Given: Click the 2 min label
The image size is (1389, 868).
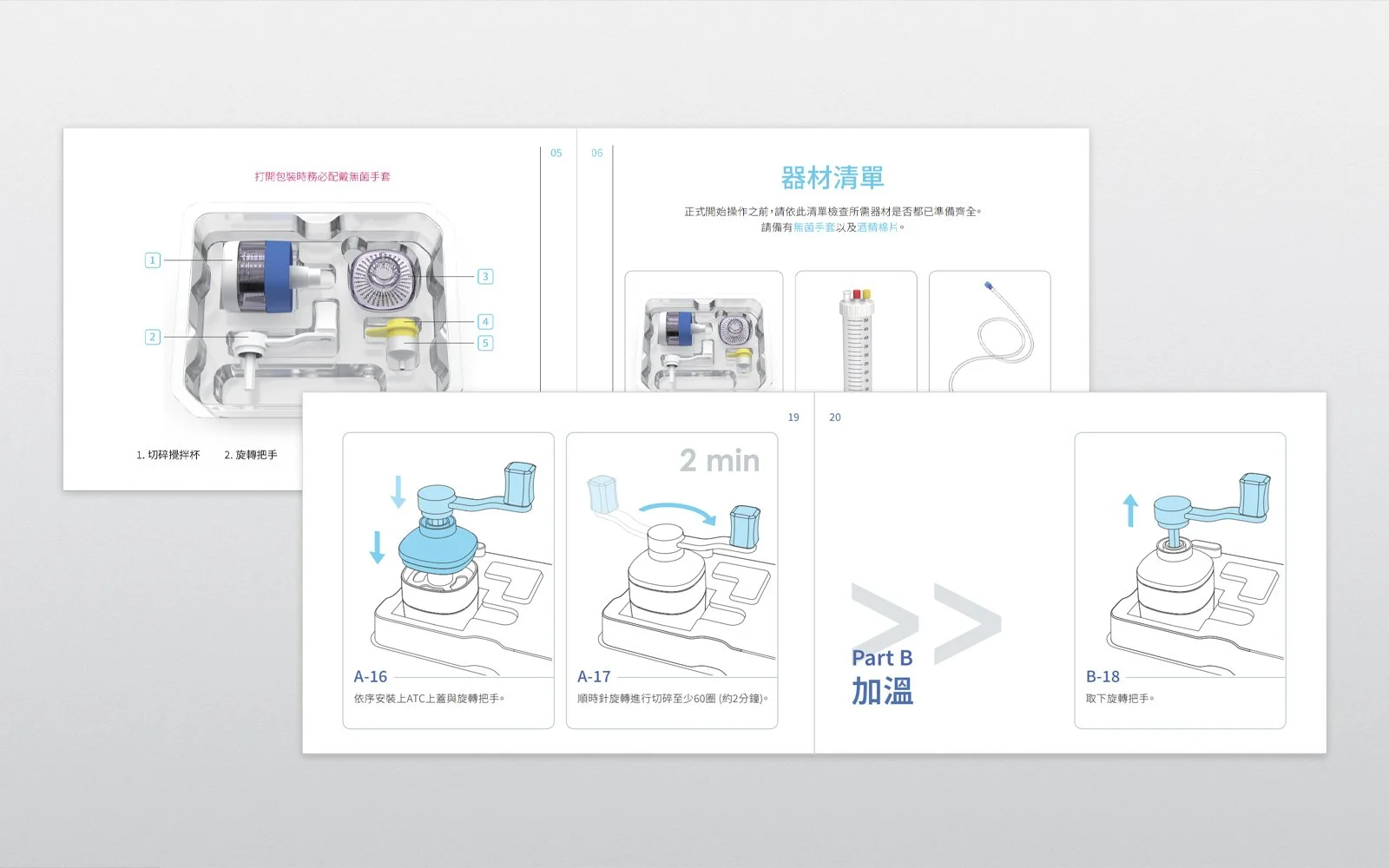Looking at the screenshot, I should [x=720, y=461].
